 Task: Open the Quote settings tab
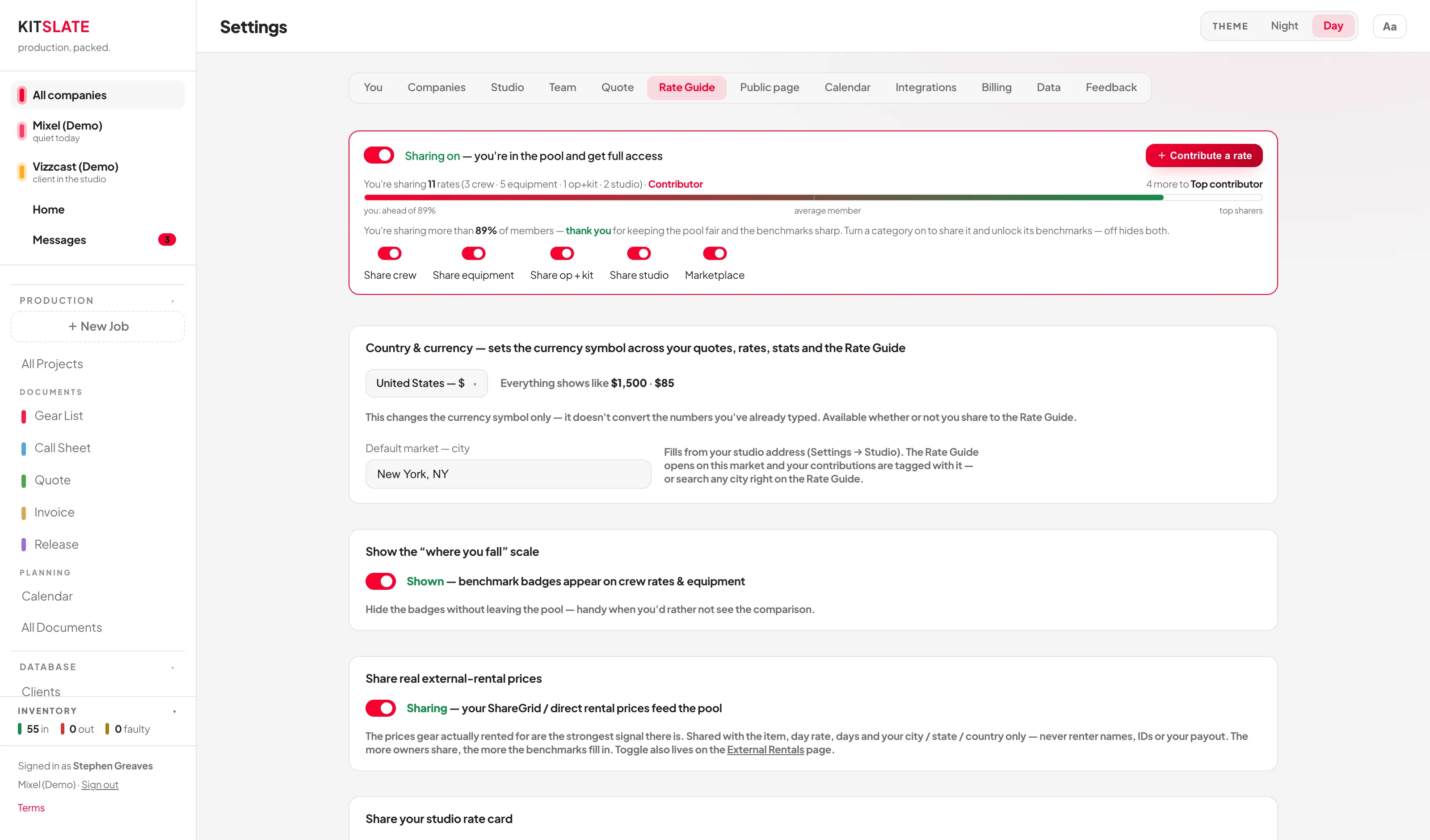click(x=617, y=88)
